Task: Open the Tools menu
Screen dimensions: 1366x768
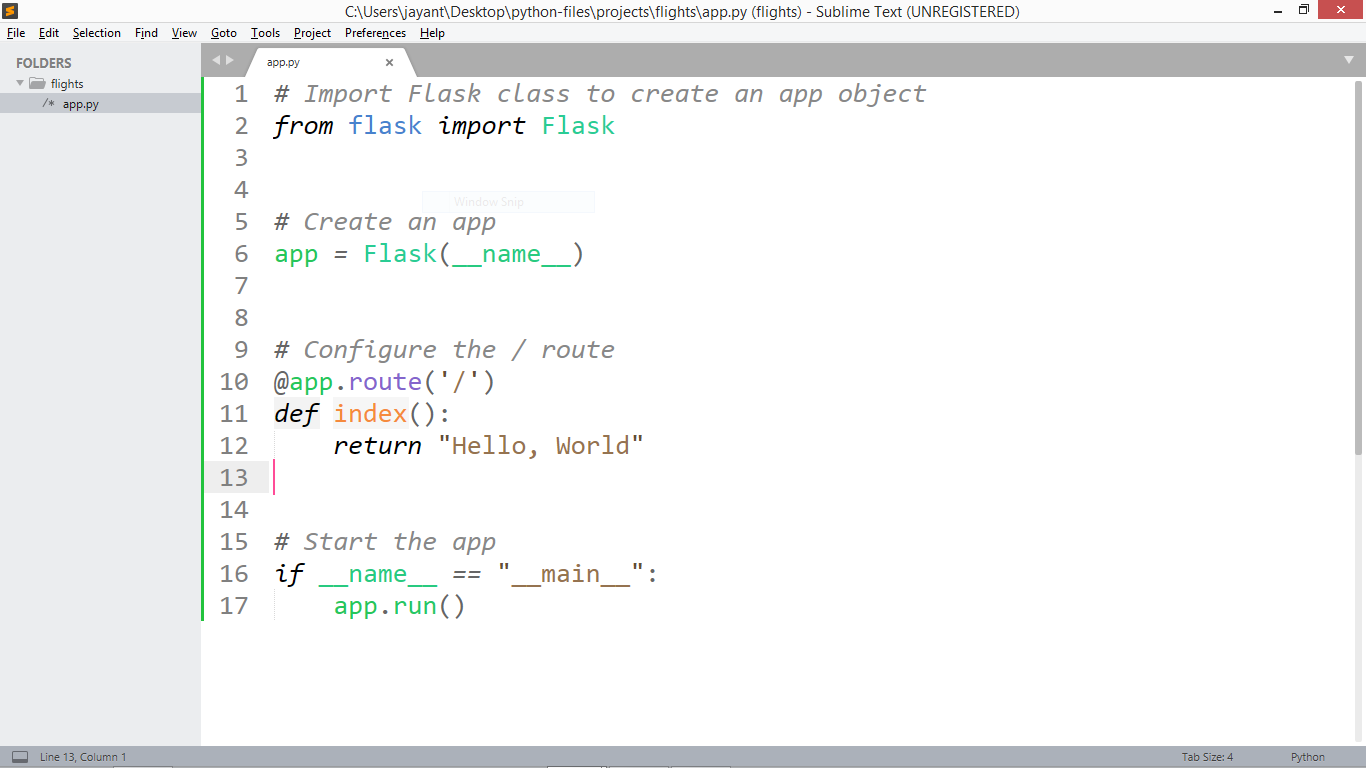Action: tap(265, 33)
